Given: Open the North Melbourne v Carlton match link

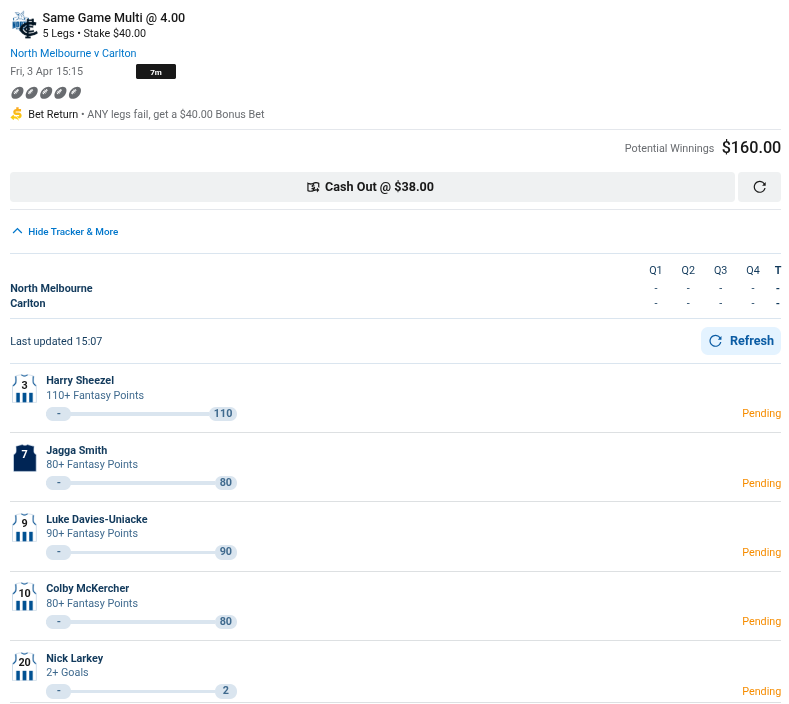Looking at the screenshot, I should [73, 53].
